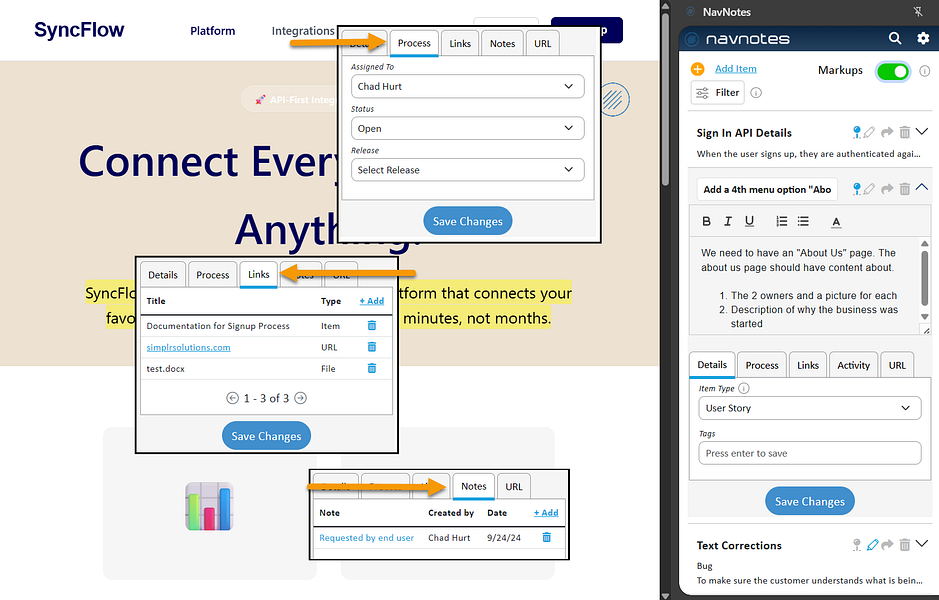The width and height of the screenshot is (939, 600).
Task: Switch to Activity tab in navnotes panel
Action: tap(853, 365)
